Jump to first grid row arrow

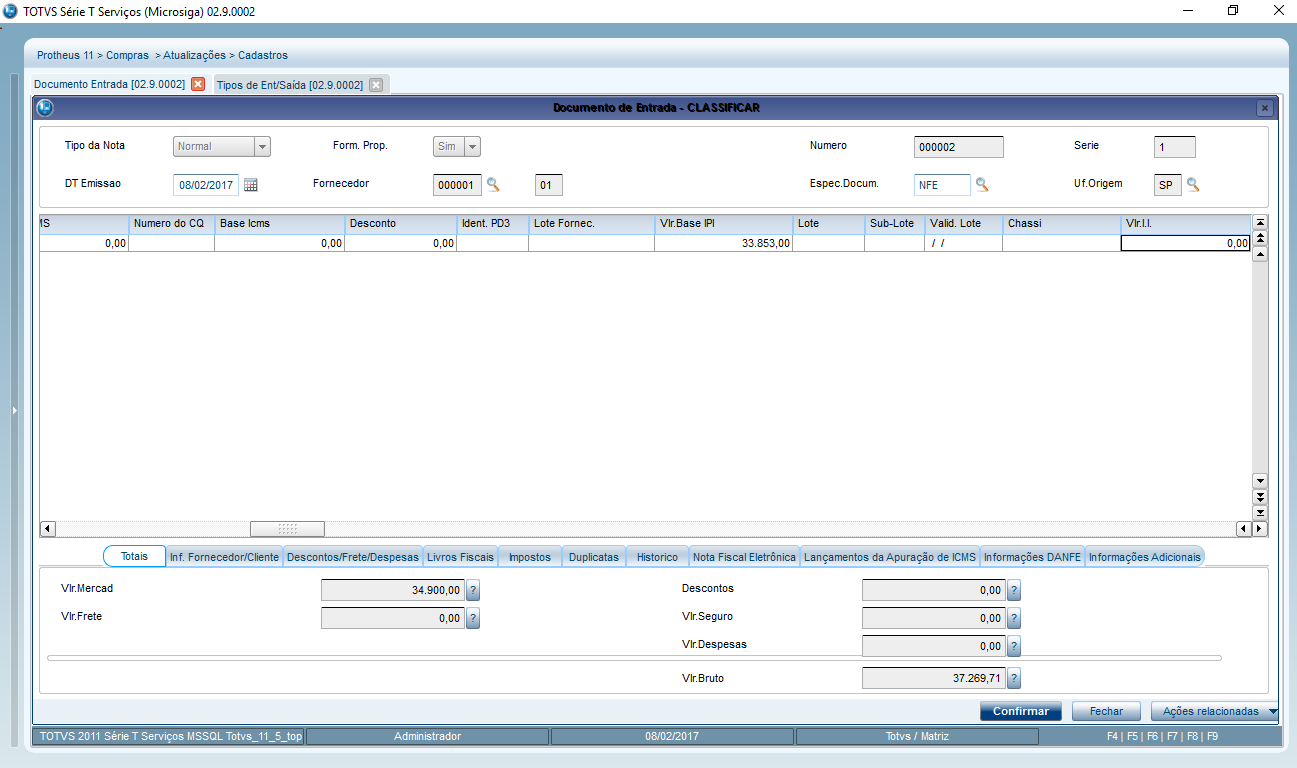1260,223
